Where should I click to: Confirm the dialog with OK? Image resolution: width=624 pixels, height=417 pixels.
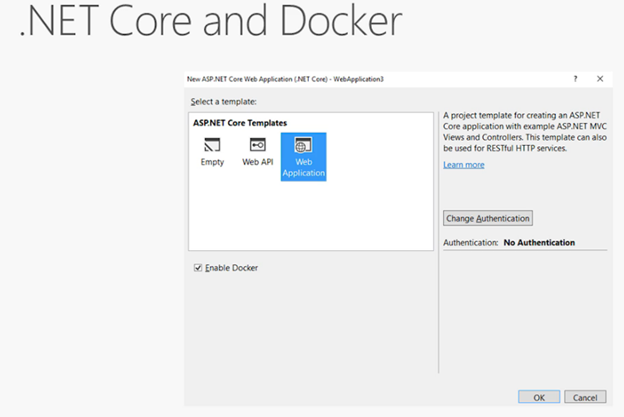pyautogui.click(x=539, y=397)
